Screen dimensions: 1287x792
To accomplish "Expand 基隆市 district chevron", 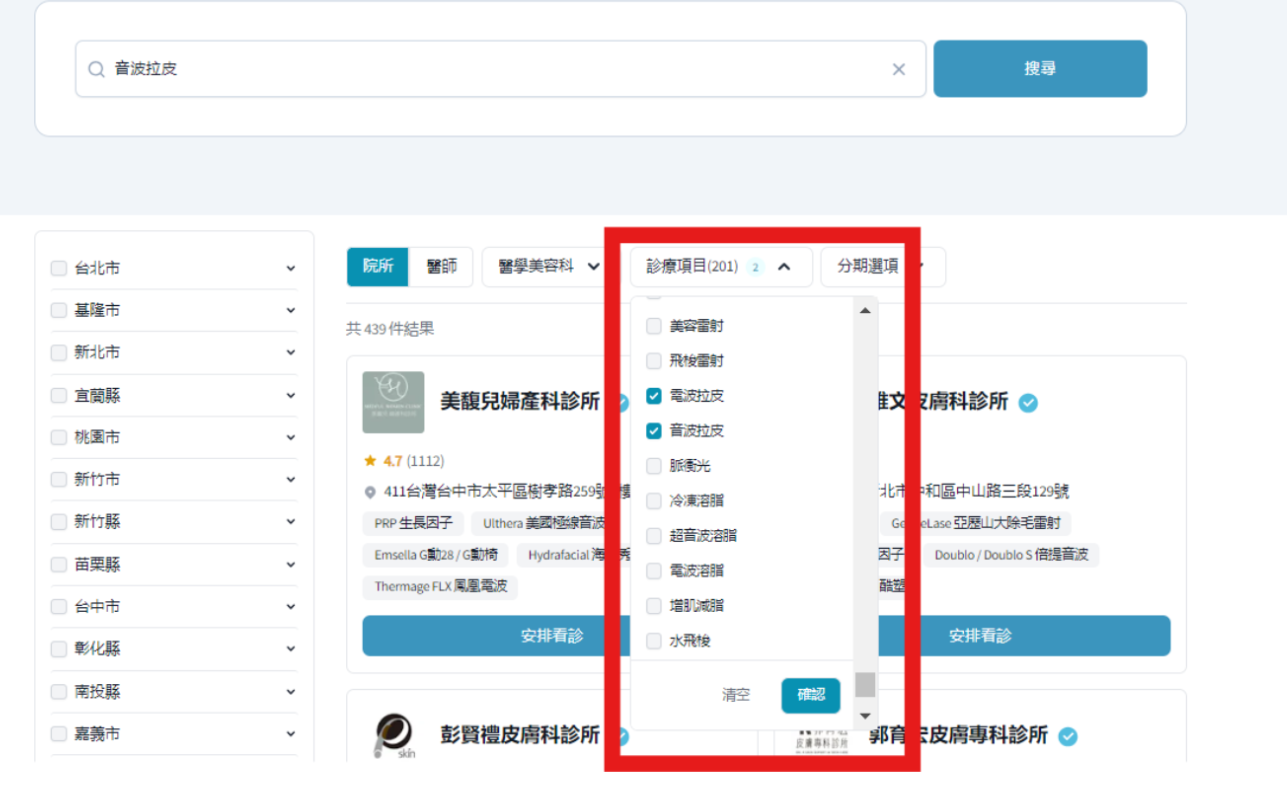I will coord(290,310).
